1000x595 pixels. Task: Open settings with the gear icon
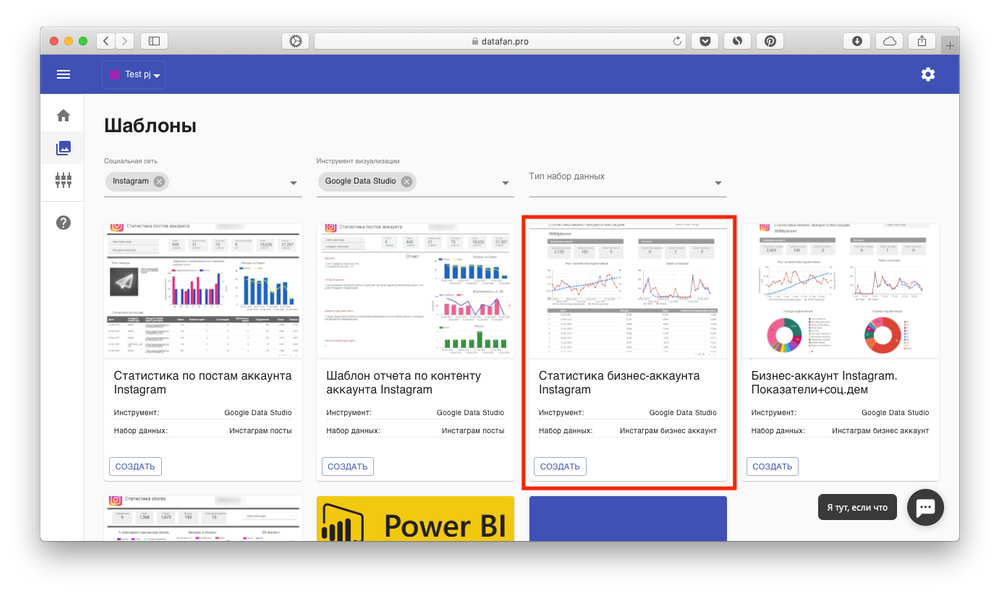(x=927, y=75)
